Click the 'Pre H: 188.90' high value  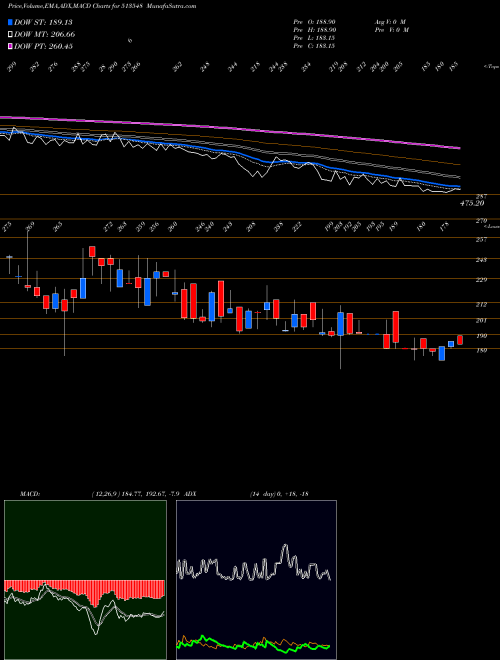point(314,30)
